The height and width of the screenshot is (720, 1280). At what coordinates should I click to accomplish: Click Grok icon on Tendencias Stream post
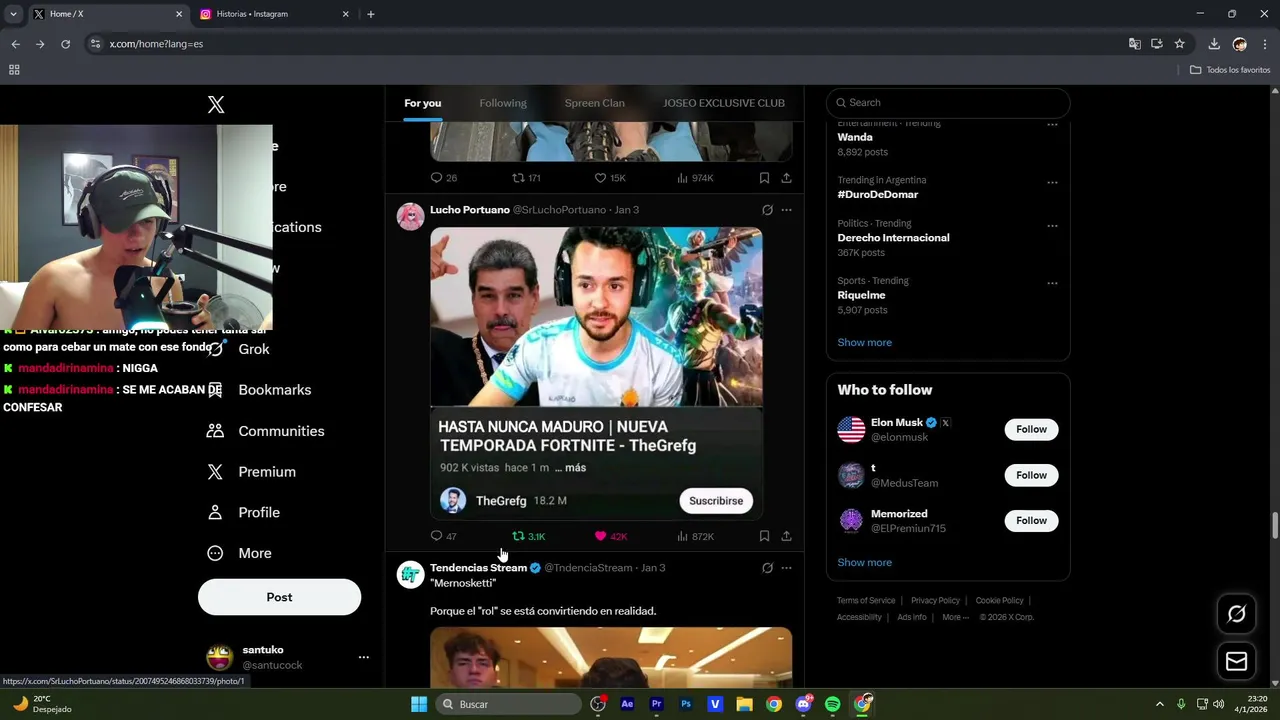(767, 568)
